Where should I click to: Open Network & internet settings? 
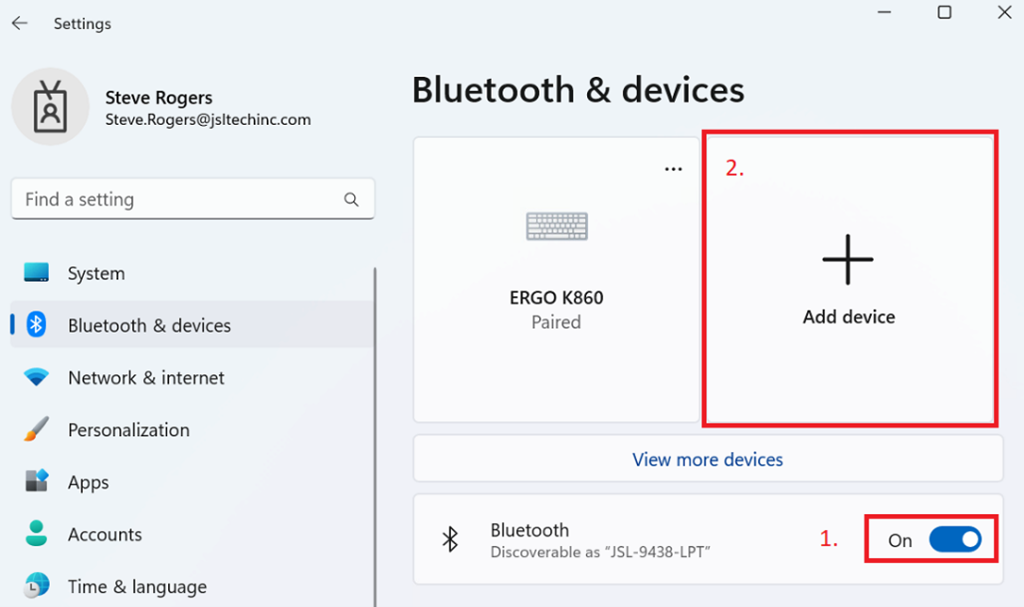coord(146,378)
